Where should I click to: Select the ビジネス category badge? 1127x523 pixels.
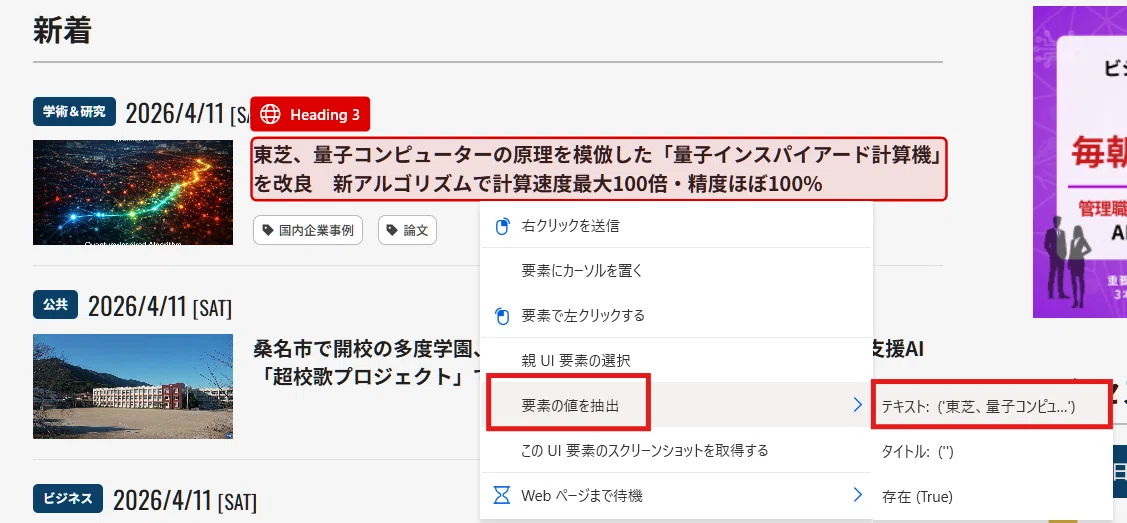point(68,498)
